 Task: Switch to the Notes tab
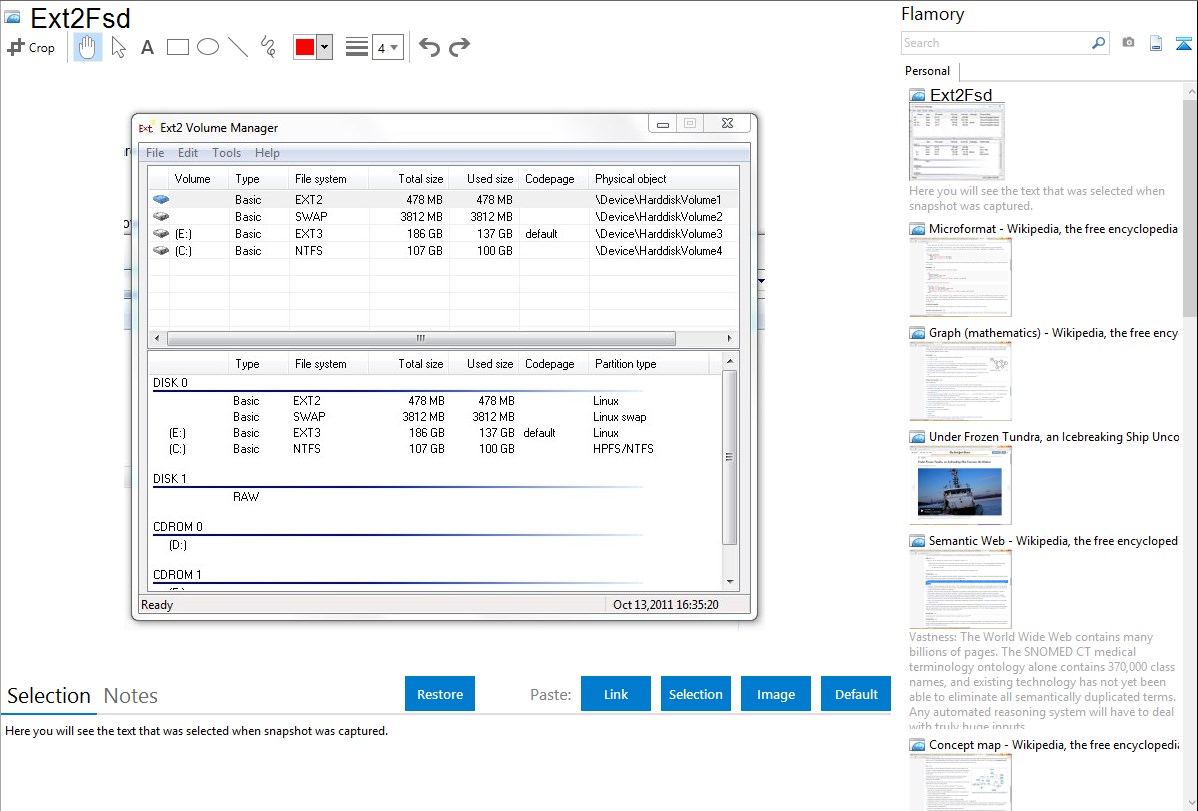click(131, 696)
